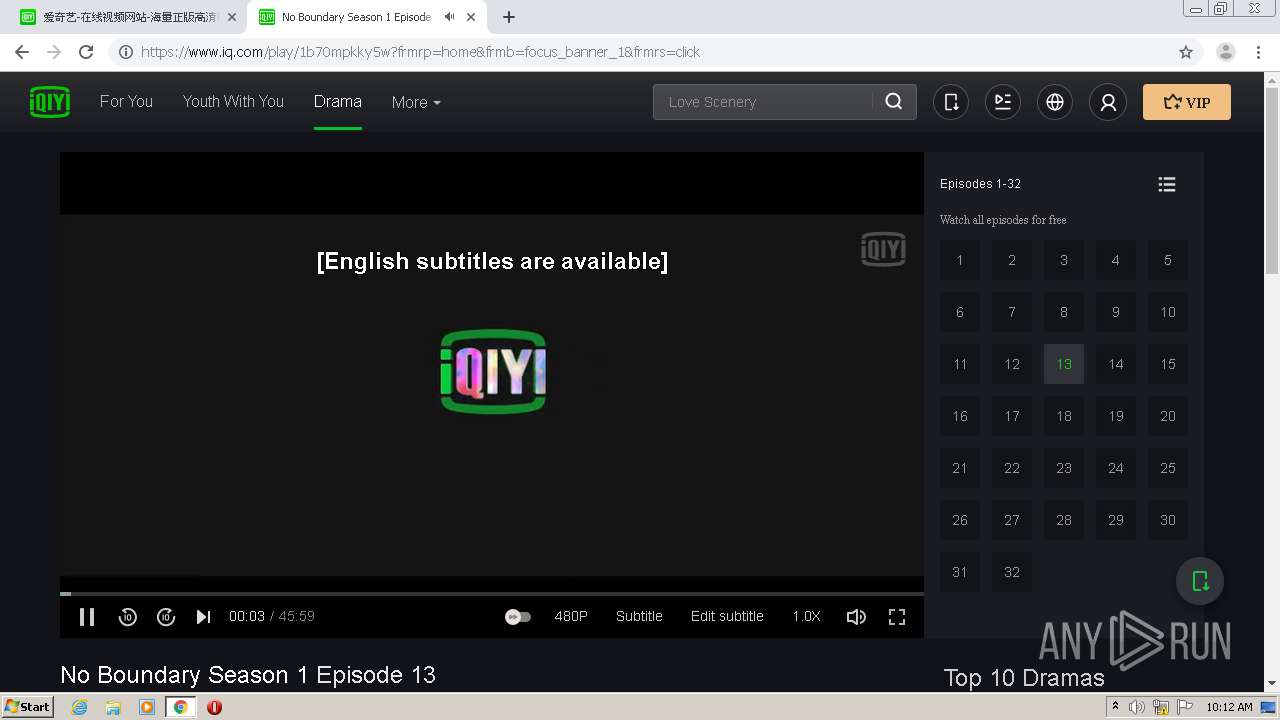The height and width of the screenshot is (720, 1280).
Task: Open the language globe selector
Action: (1055, 102)
